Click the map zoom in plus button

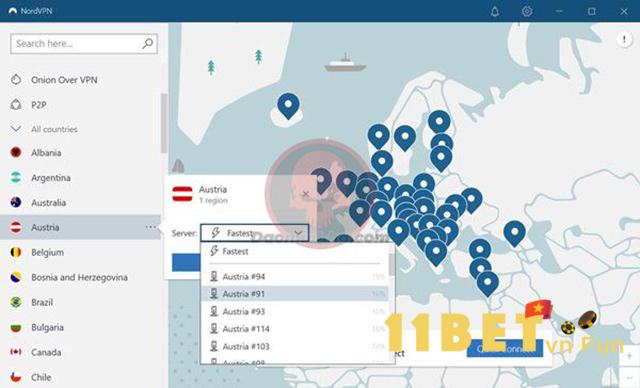(629, 356)
